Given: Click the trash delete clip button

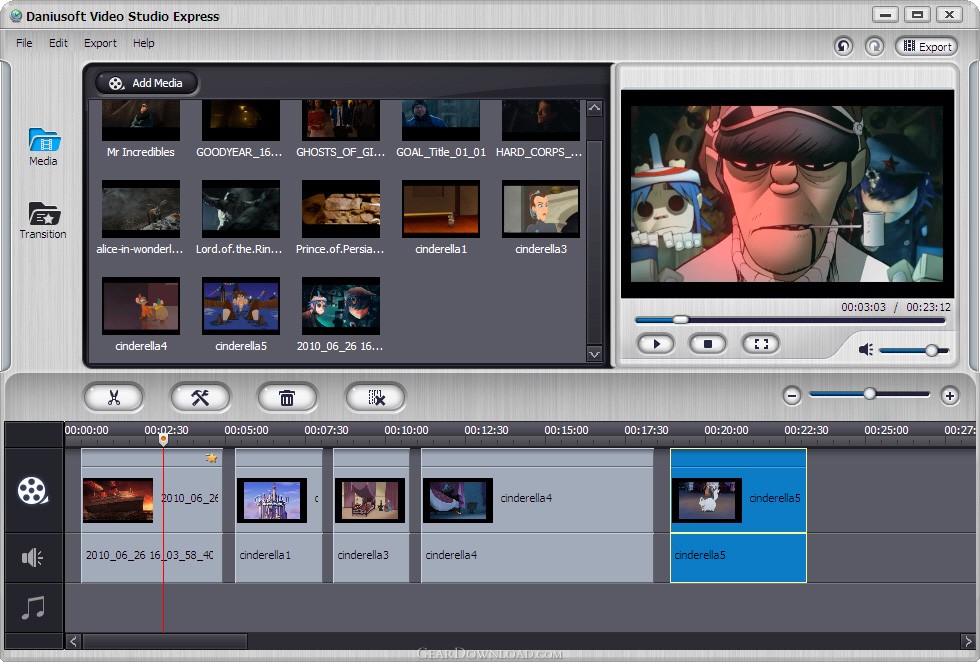Looking at the screenshot, I should [287, 398].
